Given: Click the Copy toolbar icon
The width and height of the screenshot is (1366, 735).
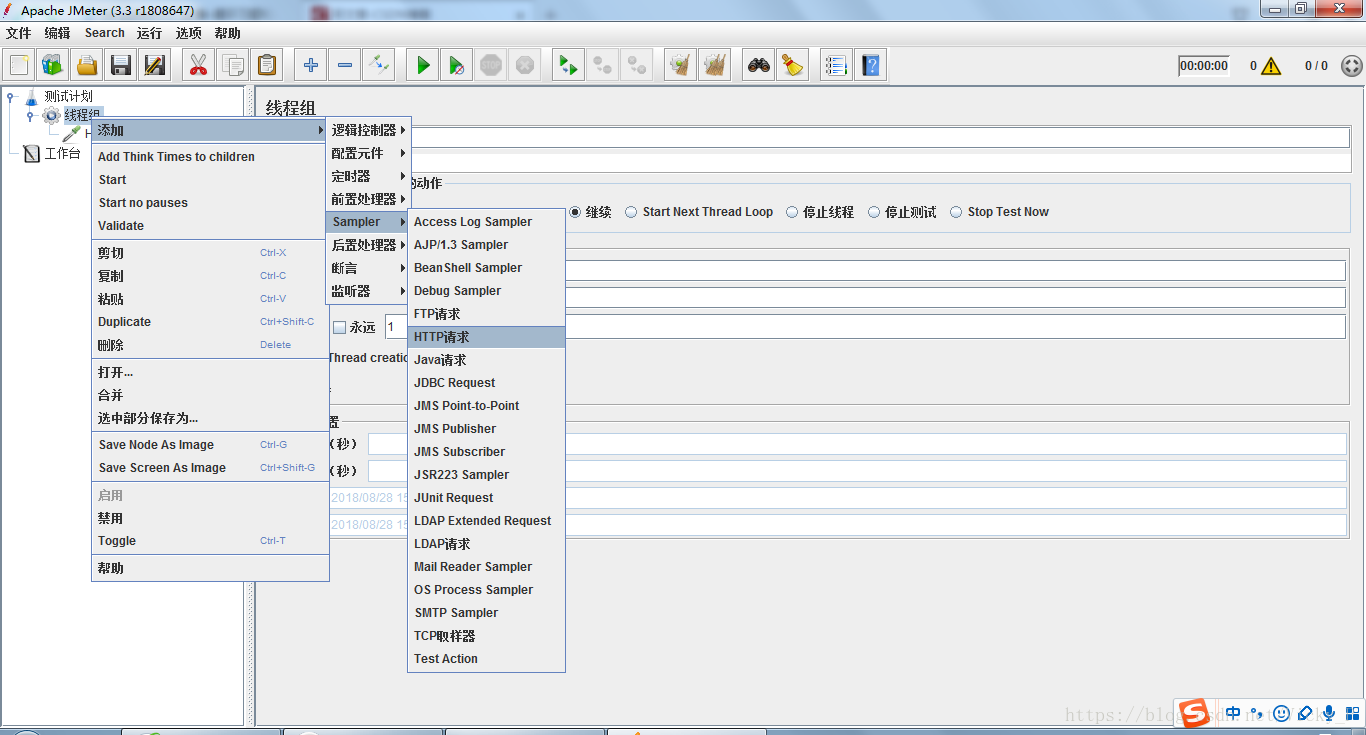Looking at the screenshot, I should (232, 66).
